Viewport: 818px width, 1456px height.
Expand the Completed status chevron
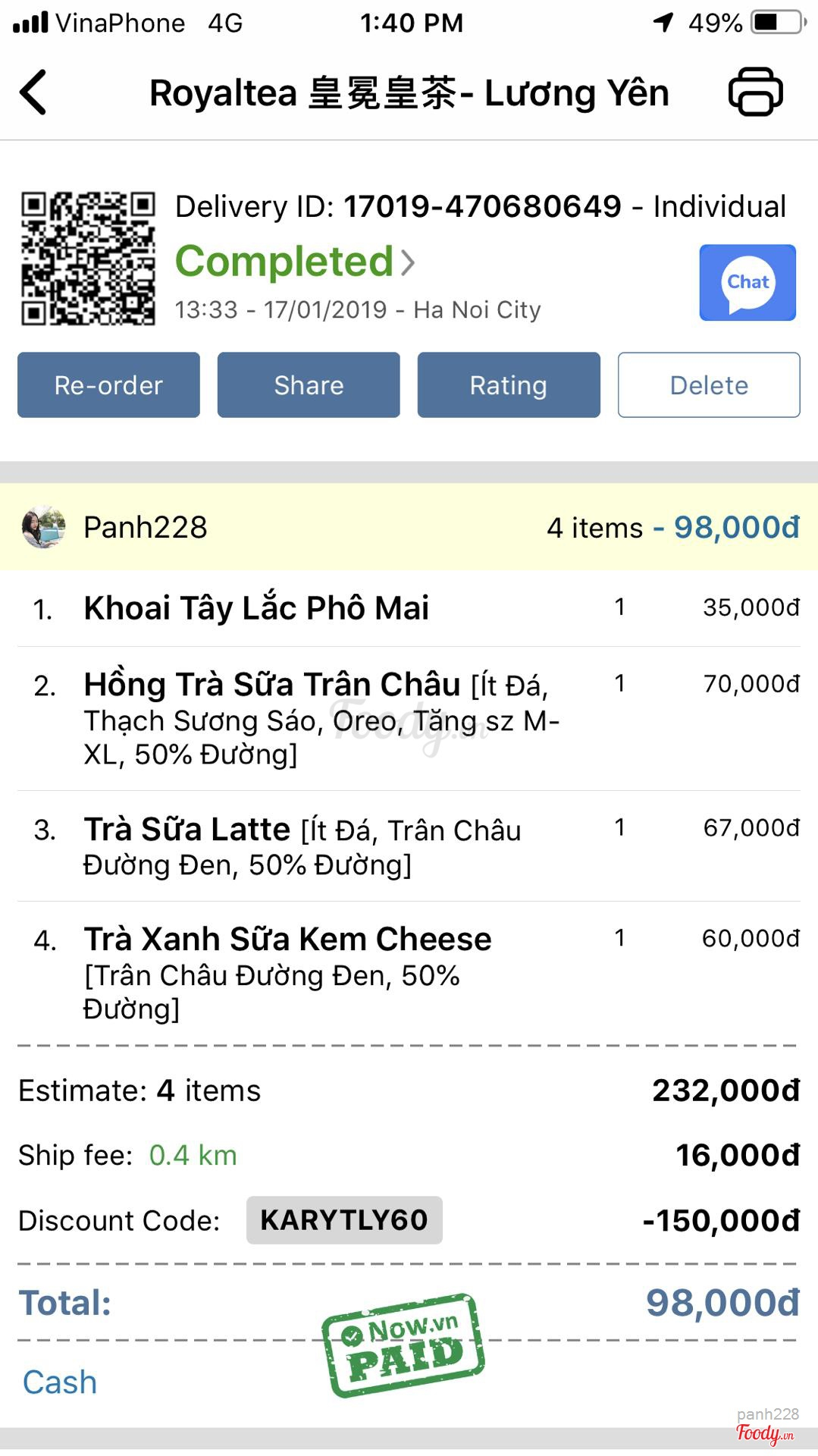point(409,262)
